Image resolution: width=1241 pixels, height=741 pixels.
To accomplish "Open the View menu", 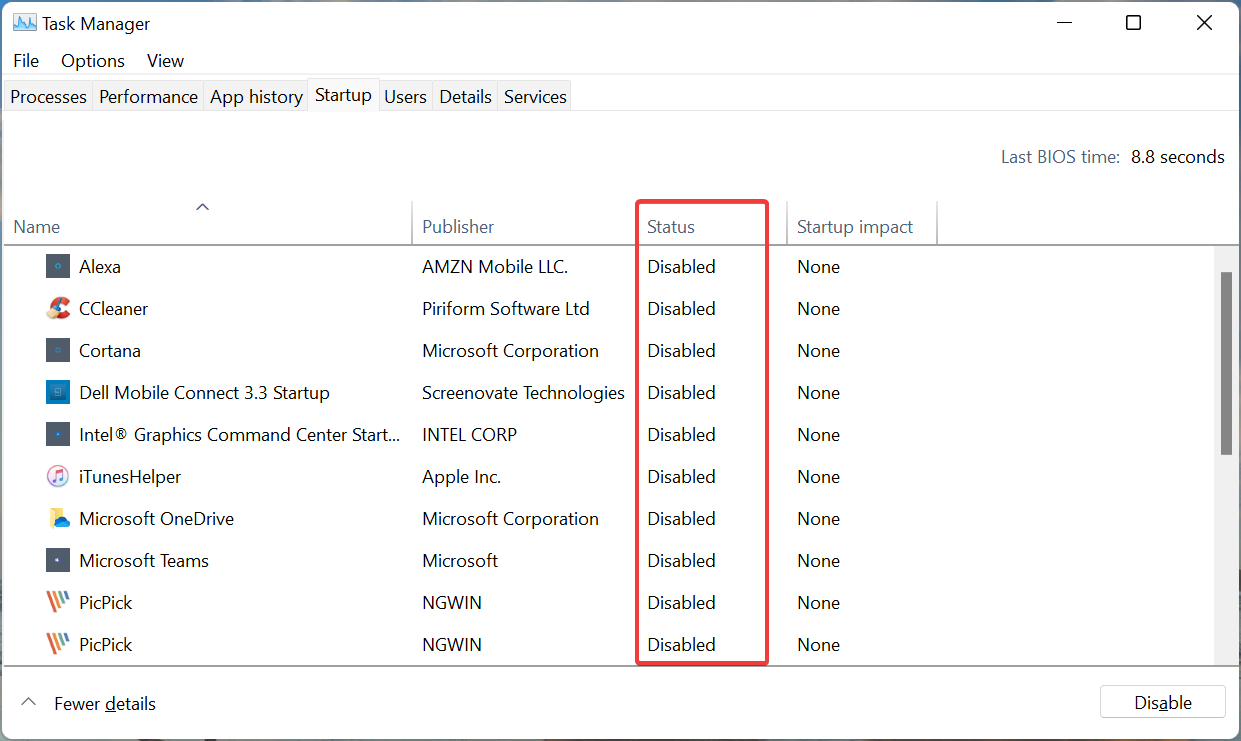I will pyautogui.click(x=164, y=60).
